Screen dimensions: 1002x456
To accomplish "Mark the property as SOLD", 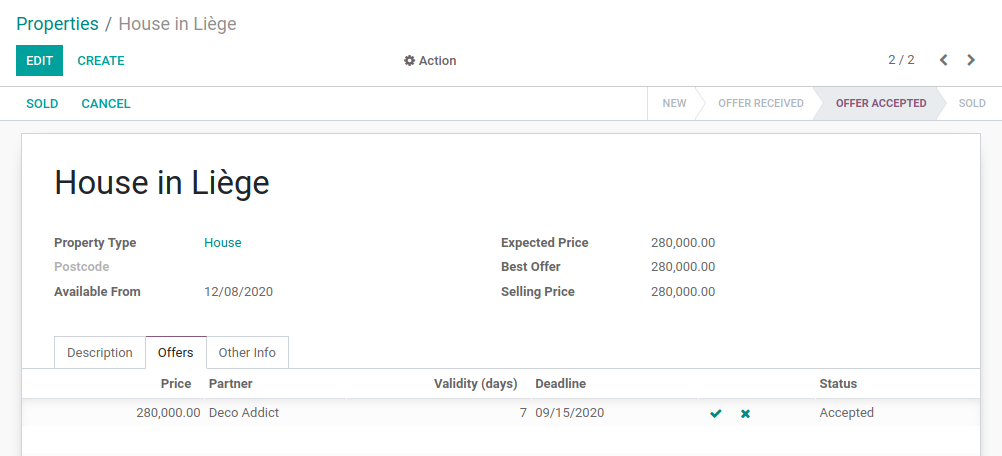I will tap(42, 104).
